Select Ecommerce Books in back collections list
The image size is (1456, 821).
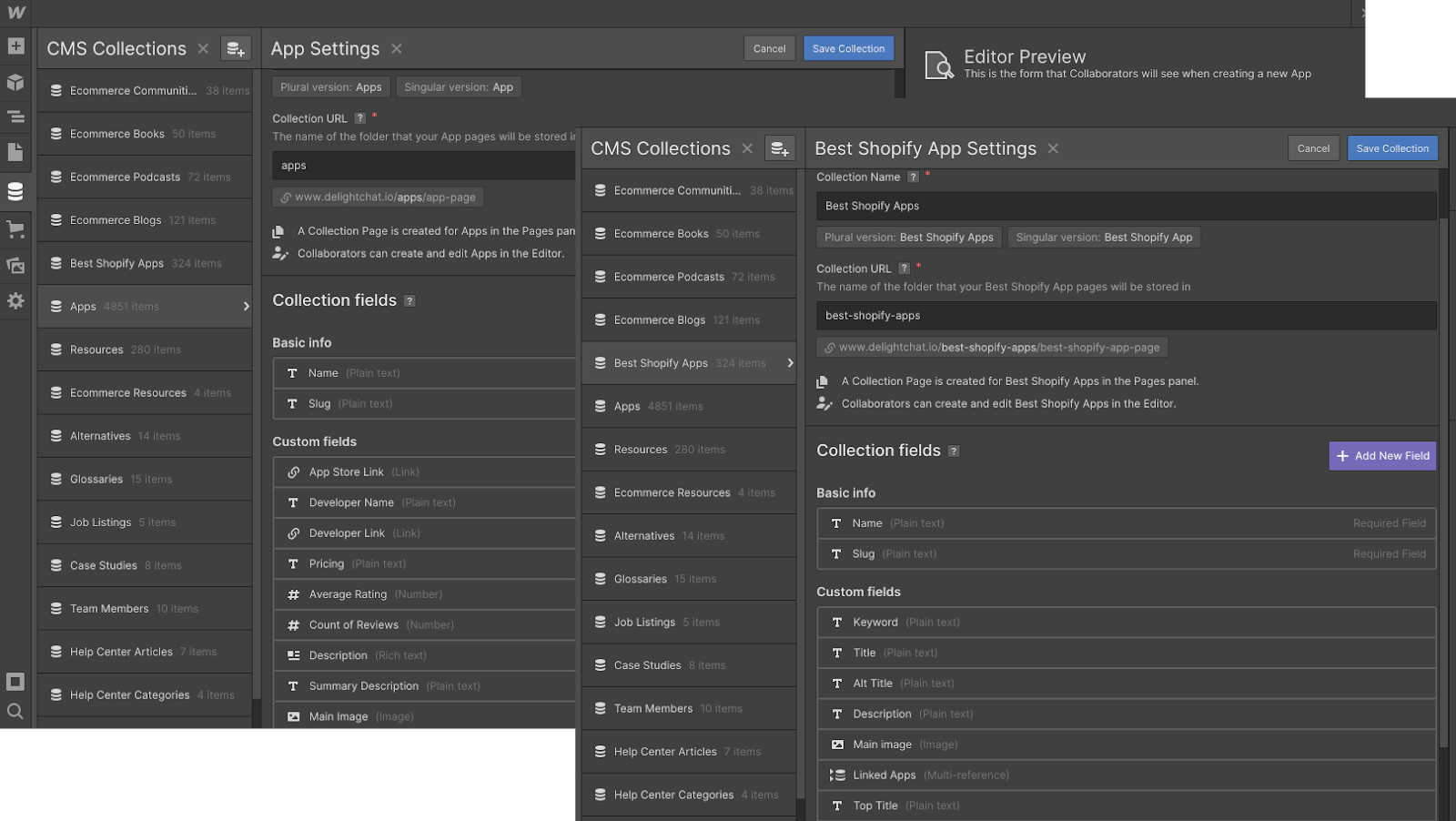pyautogui.click(x=145, y=134)
